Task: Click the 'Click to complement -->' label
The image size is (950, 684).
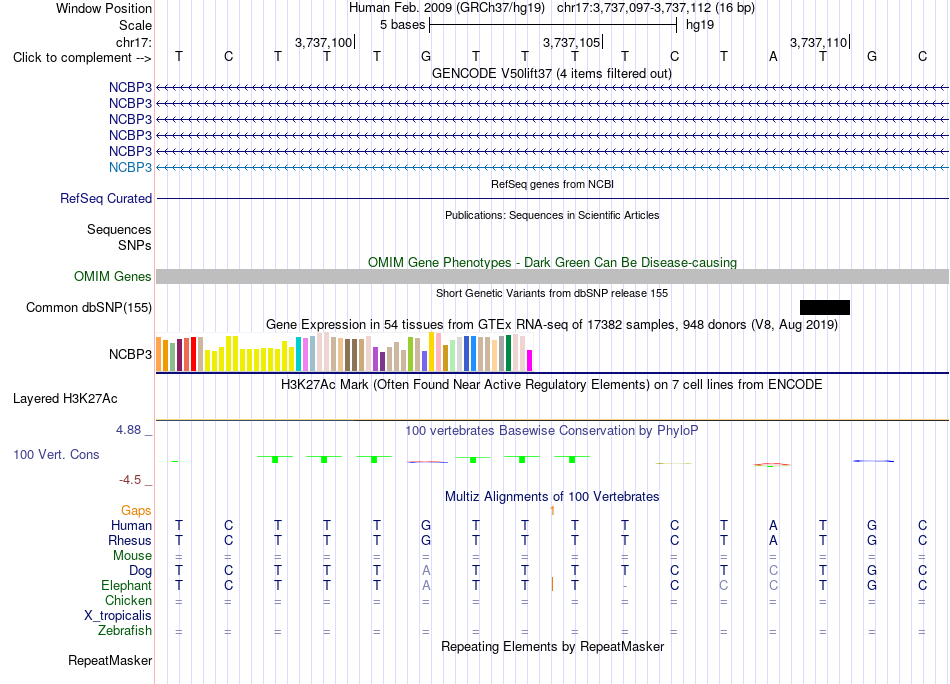Action: [x=82, y=58]
